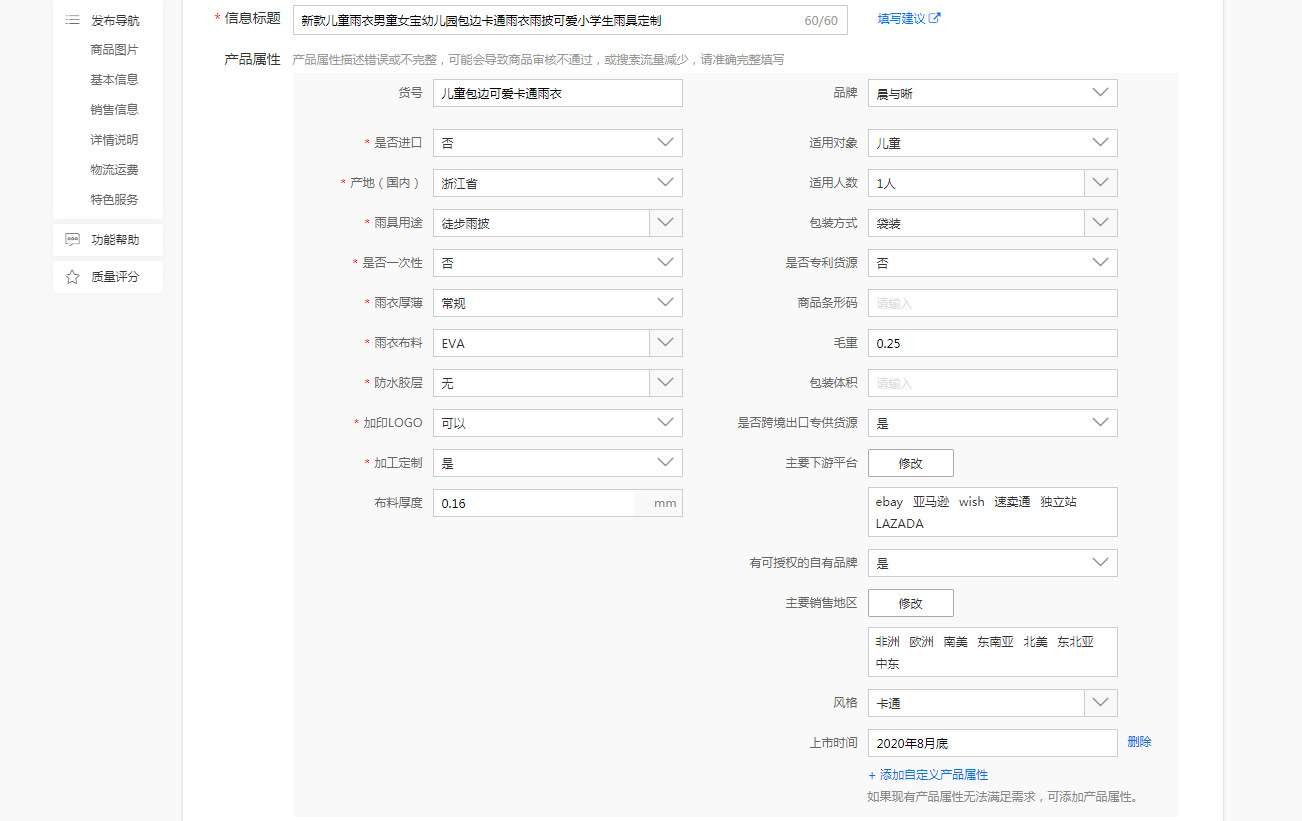The width and height of the screenshot is (1302, 821).
Task: Click the 雨具用途 dropdown arrow button
Action: click(x=666, y=223)
